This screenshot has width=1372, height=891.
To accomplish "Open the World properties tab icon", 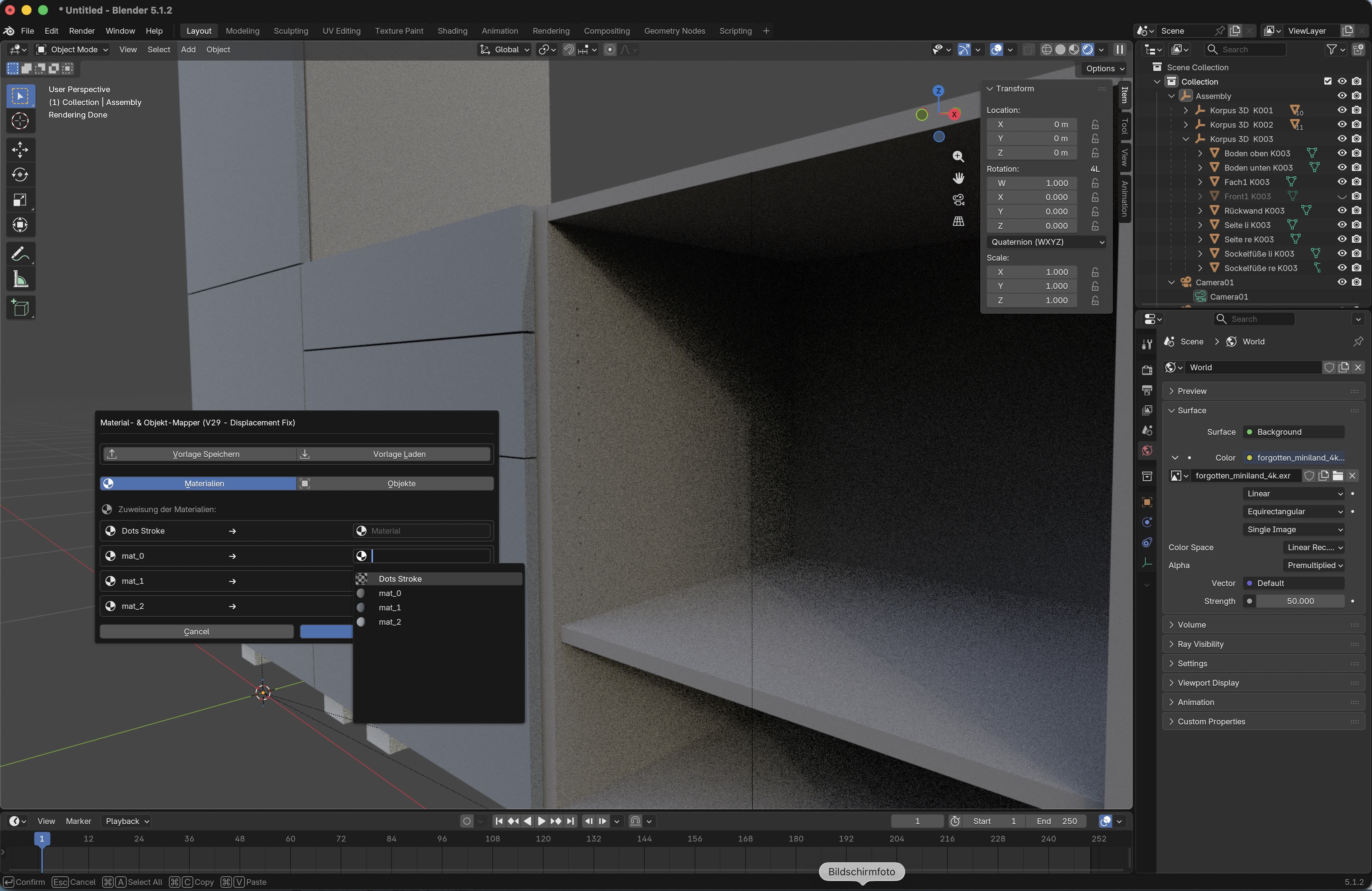I will [1147, 451].
